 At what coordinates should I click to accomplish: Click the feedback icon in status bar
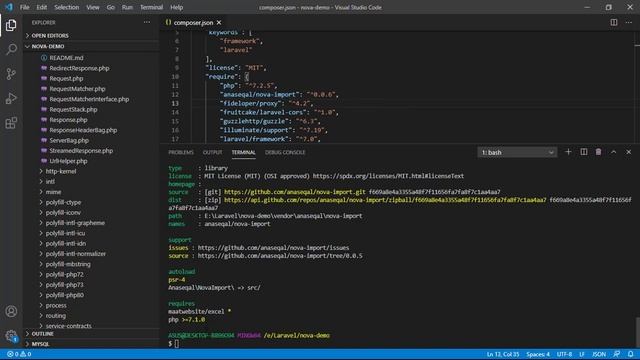[x=616, y=354]
